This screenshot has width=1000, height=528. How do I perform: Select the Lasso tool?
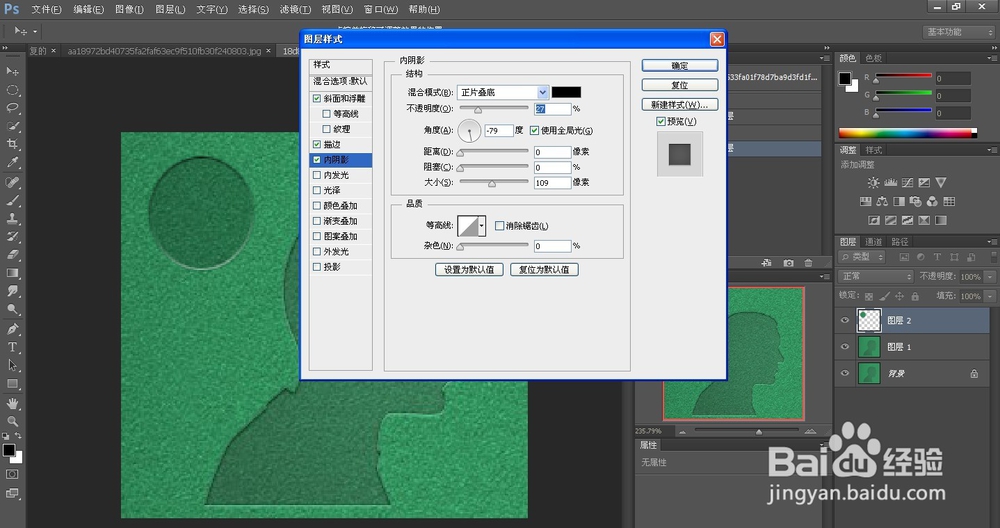pos(12,108)
